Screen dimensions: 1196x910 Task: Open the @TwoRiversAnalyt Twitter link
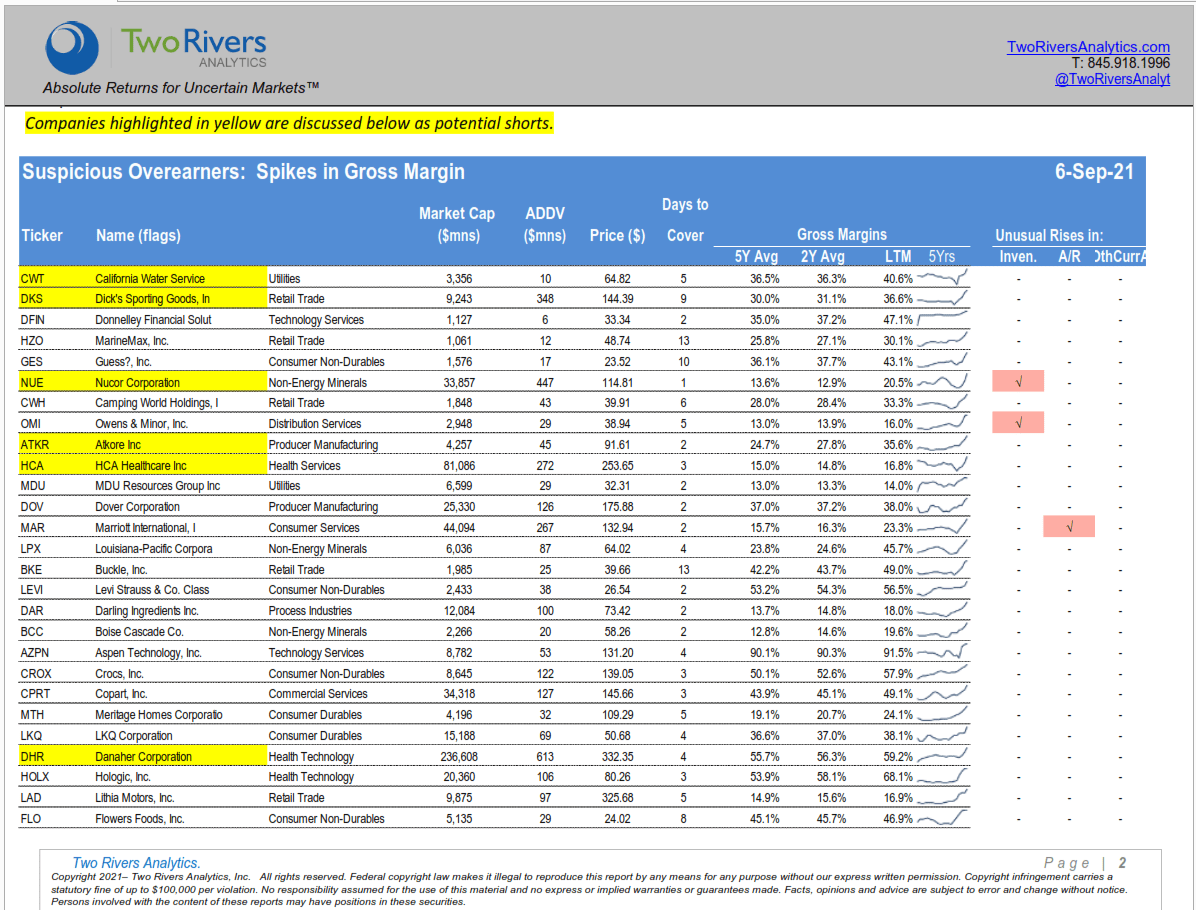(x=1112, y=79)
